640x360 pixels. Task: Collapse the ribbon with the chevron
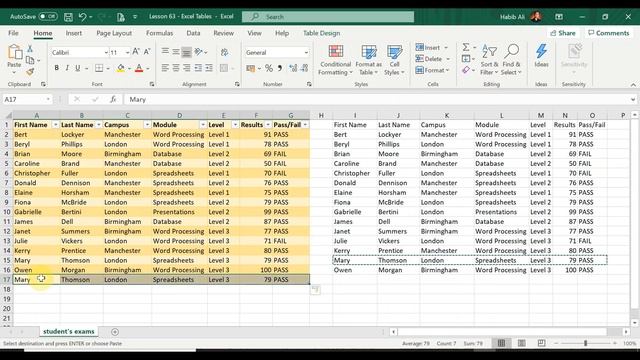point(633,84)
